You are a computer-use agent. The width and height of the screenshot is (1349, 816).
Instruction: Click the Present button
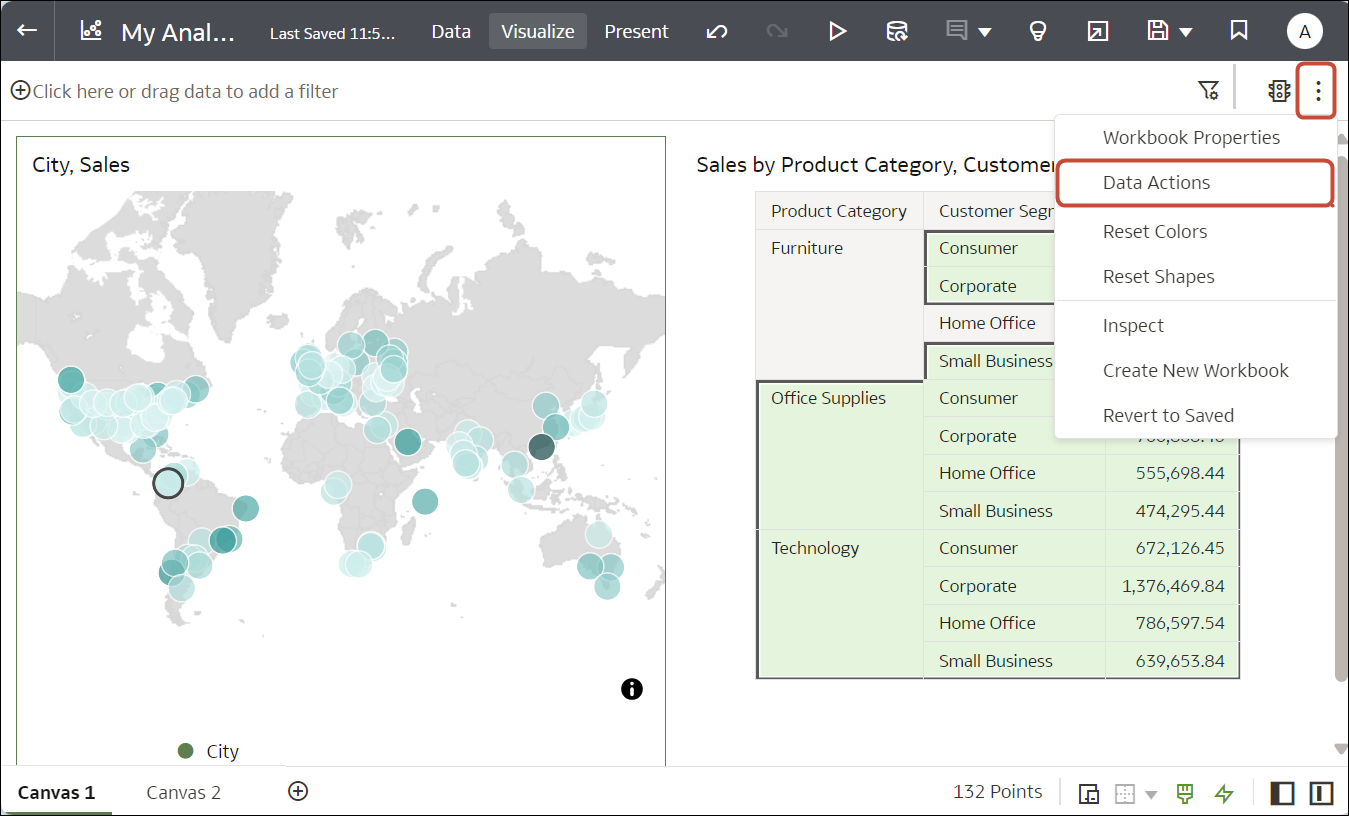pos(636,31)
